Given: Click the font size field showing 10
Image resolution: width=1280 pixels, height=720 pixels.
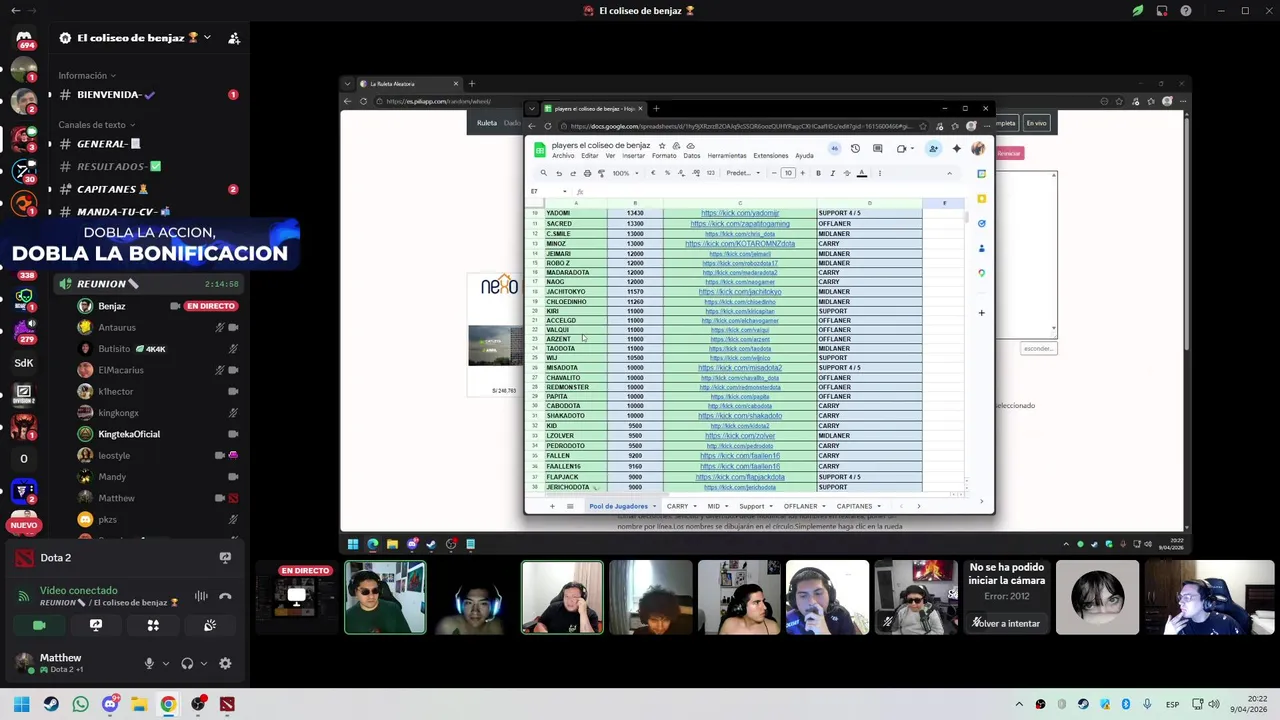Looking at the screenshot, I should tap(788, 173).
